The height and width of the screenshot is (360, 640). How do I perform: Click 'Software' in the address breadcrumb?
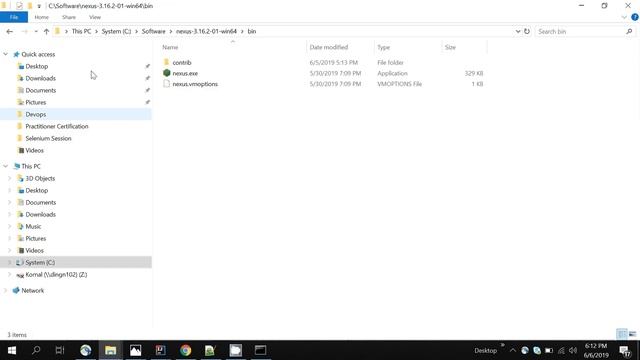point(153,31)
